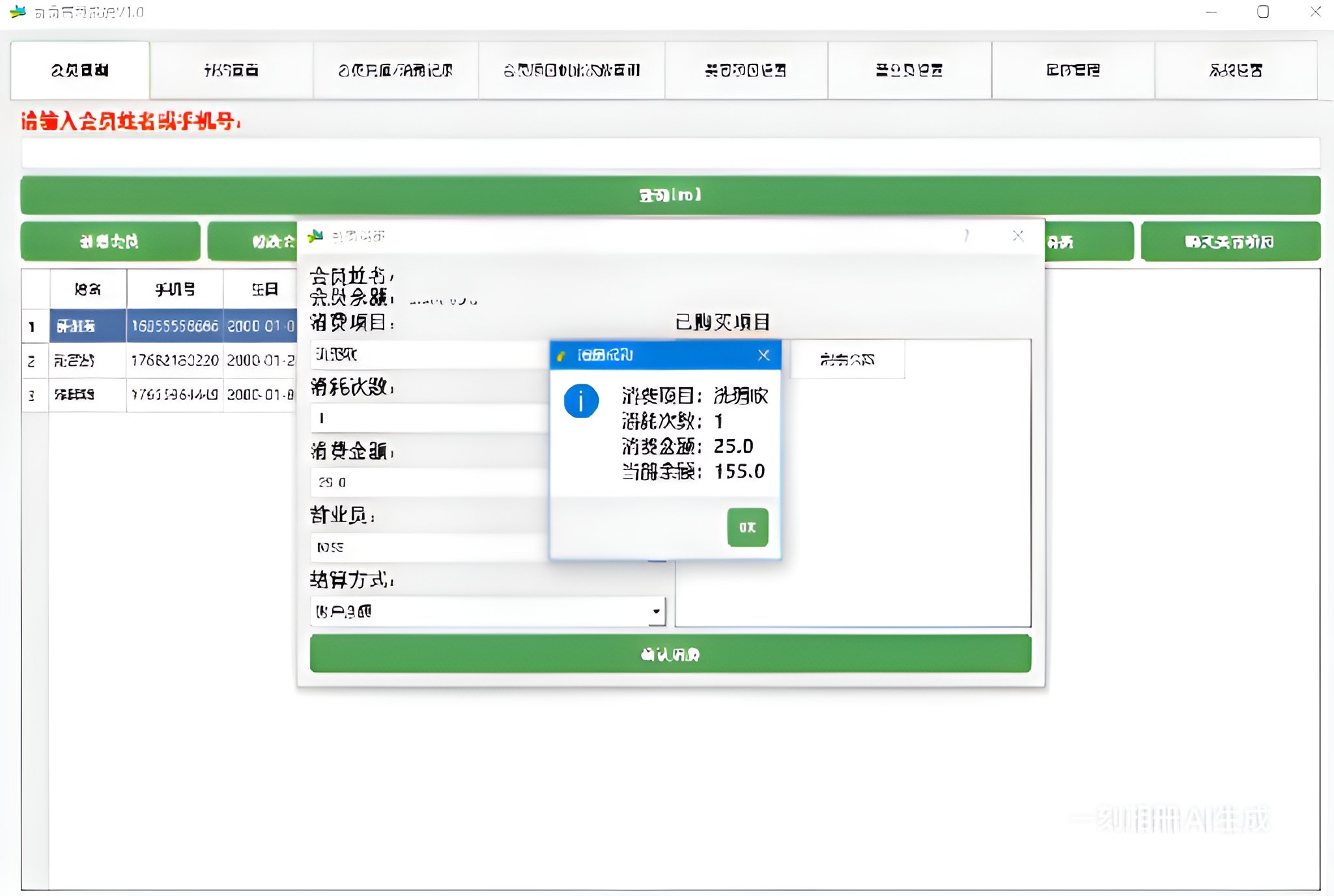This screenshot has height=896, width=1334.
Task: Switch to the rightmost settings tab
Action: 1236,70
